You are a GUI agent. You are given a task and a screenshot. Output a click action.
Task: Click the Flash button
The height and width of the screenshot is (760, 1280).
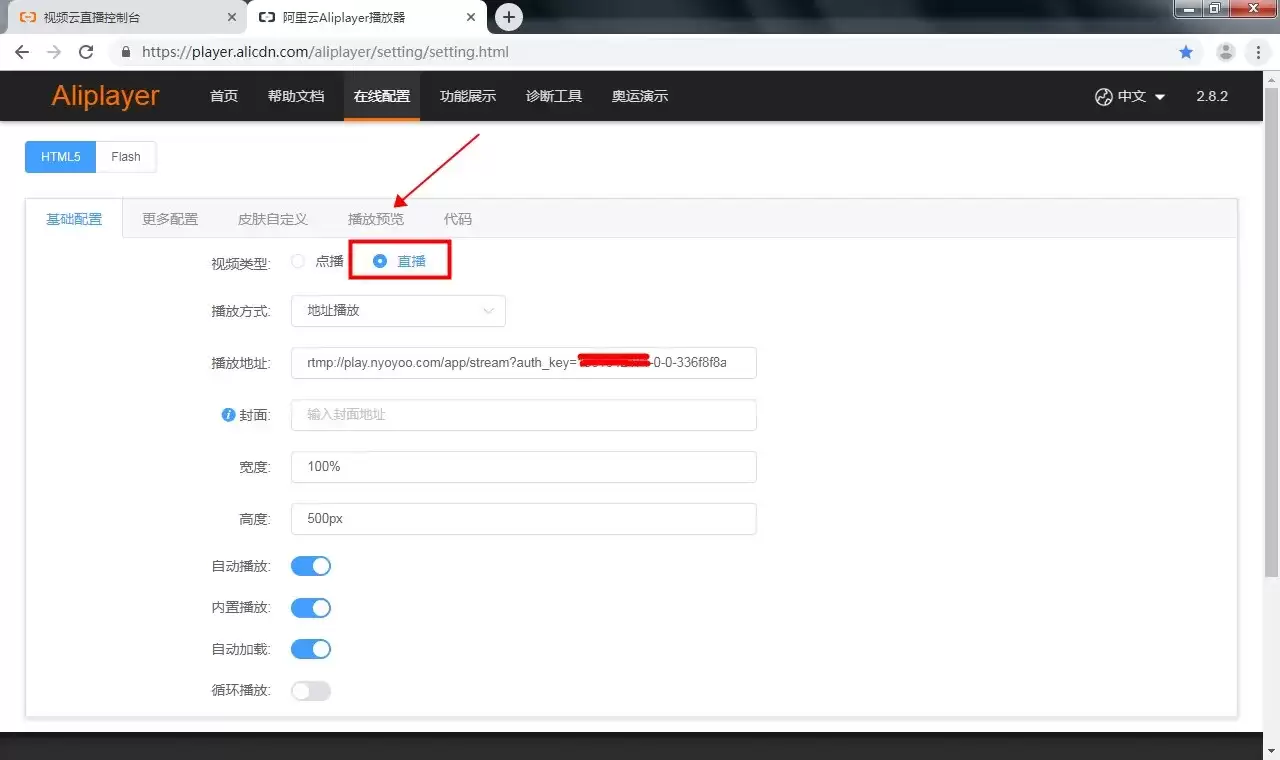coord(126,157)
